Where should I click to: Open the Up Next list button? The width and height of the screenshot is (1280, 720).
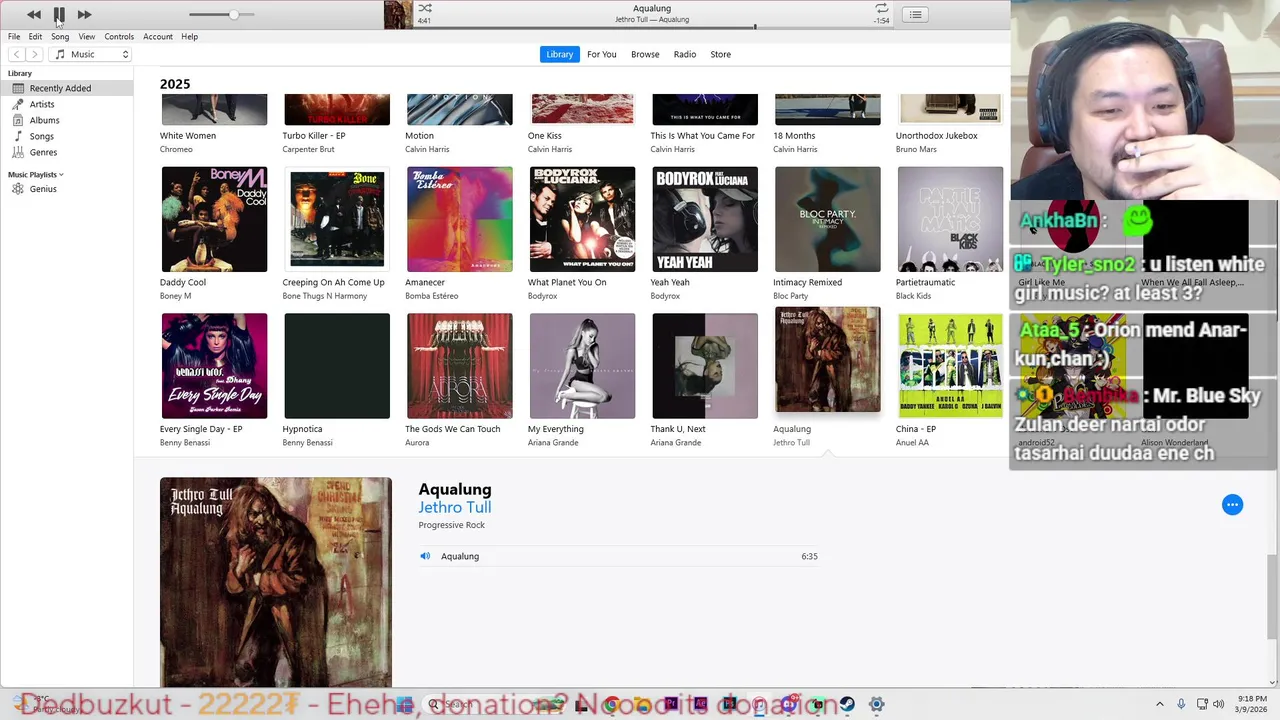[x=915, y=14]
